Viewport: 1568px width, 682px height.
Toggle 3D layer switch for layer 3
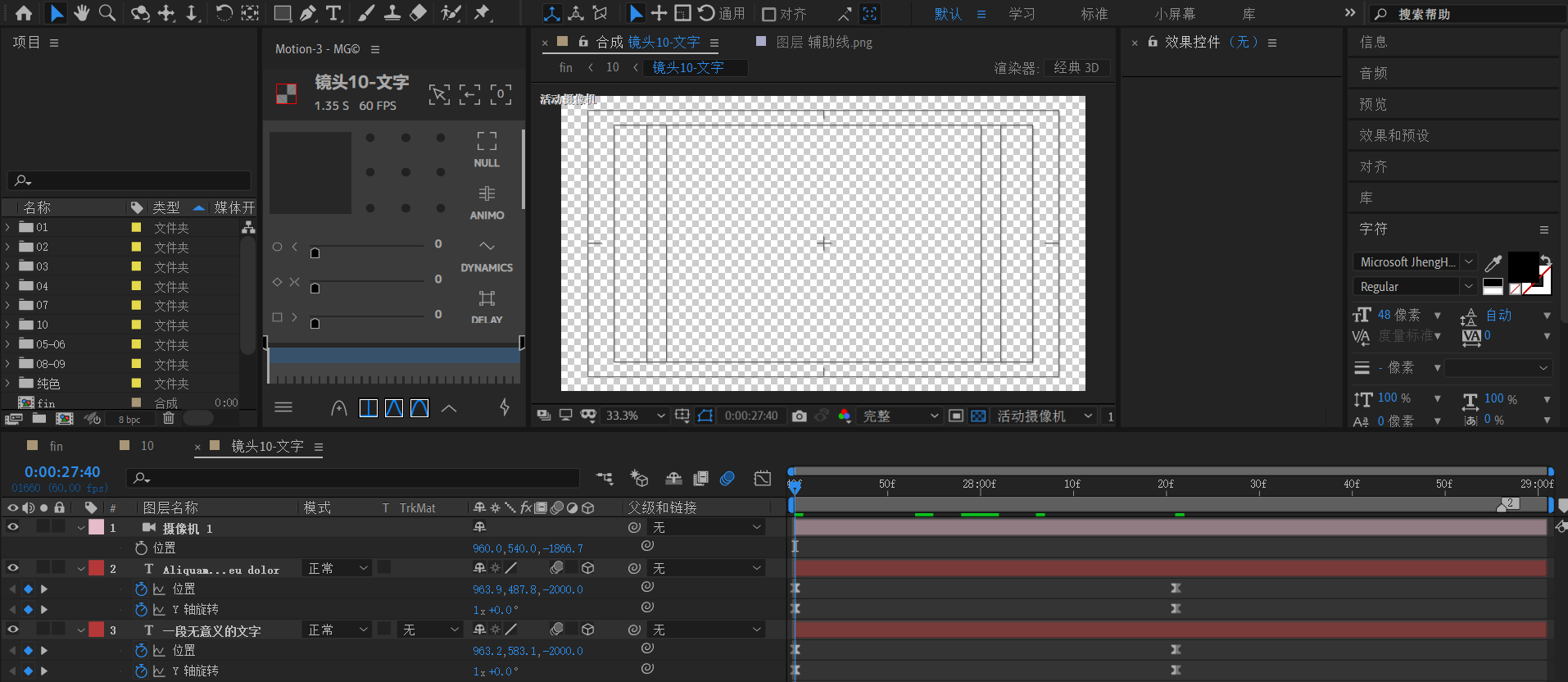[x=587, y=630]
